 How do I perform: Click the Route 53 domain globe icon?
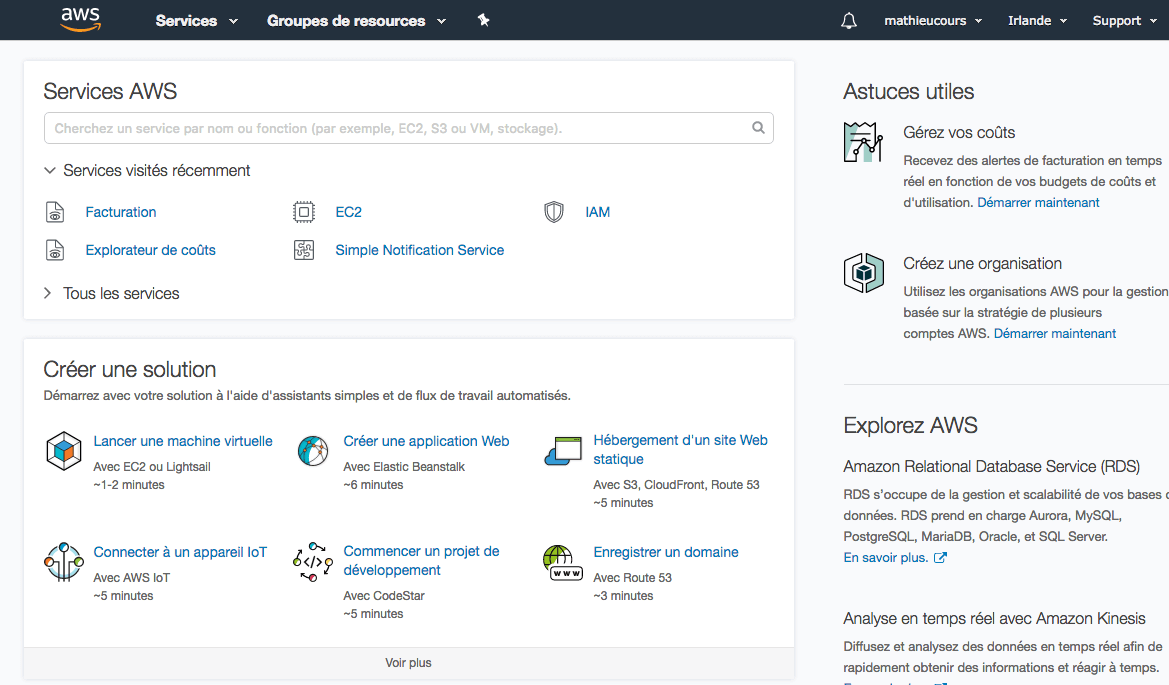562,562
